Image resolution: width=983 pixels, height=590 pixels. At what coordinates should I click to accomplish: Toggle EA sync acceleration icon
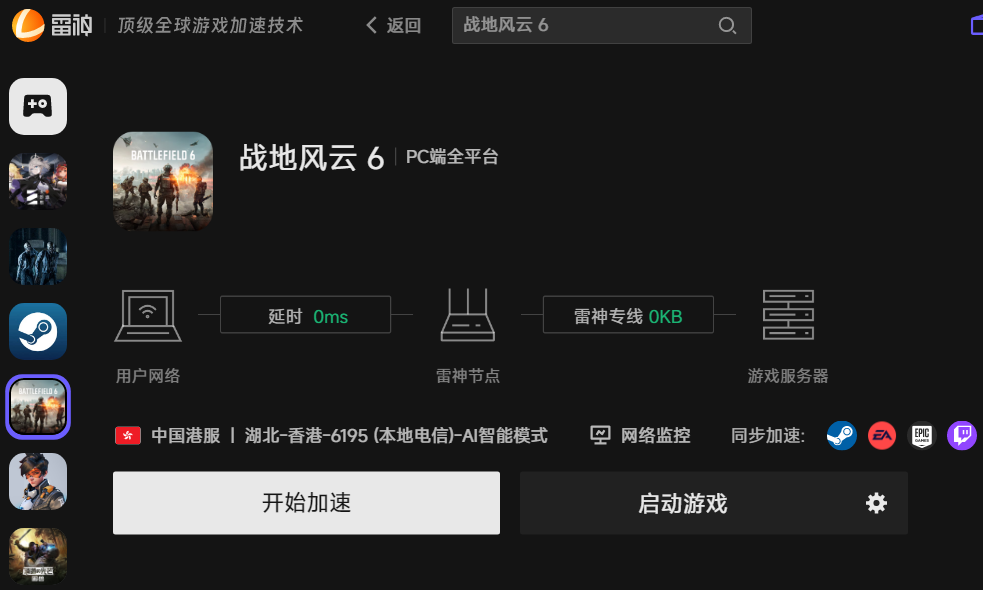tap(881, 435)
